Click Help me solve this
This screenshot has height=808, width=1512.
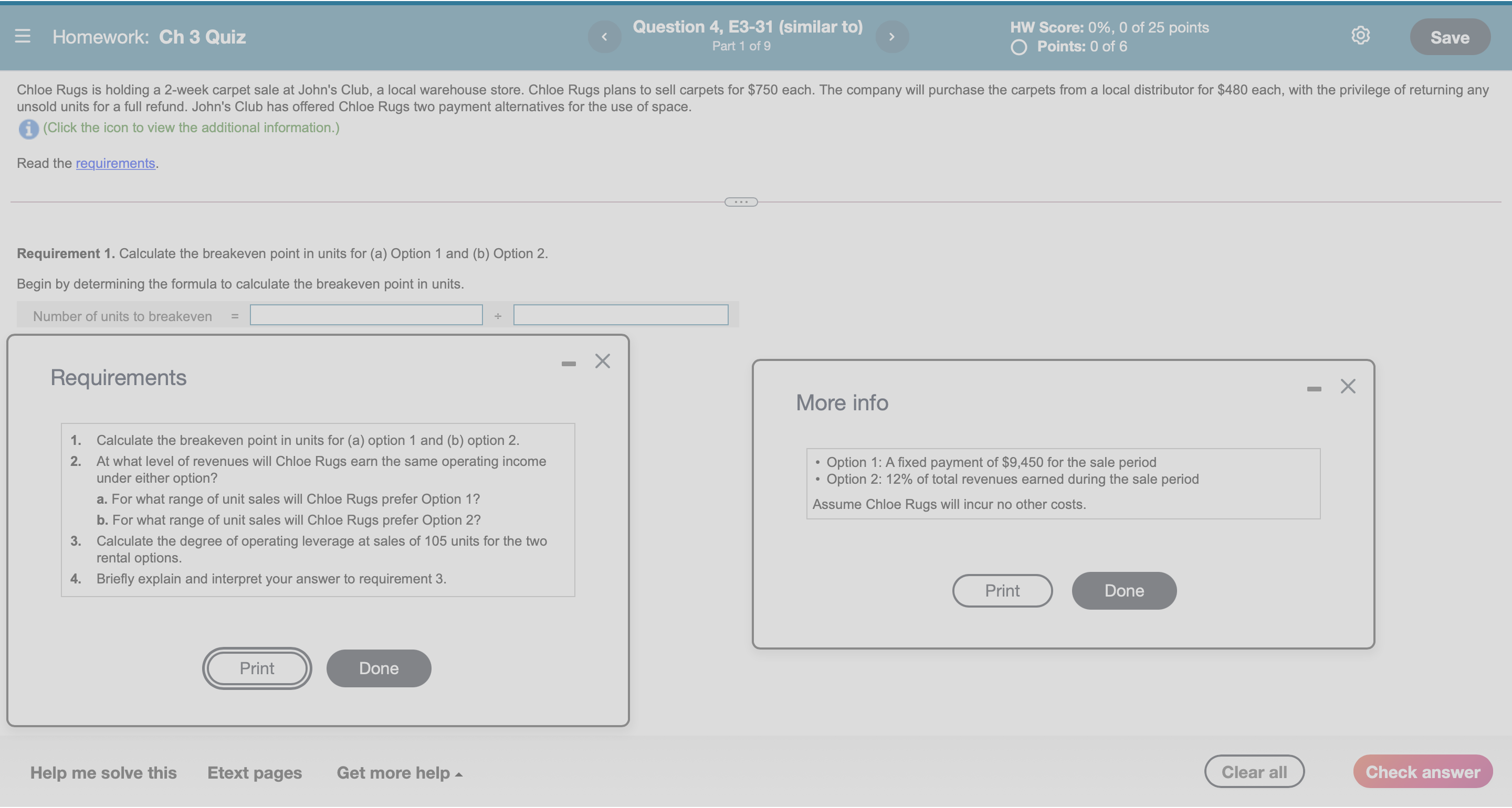pyautogui.click(x=103, y=773)
